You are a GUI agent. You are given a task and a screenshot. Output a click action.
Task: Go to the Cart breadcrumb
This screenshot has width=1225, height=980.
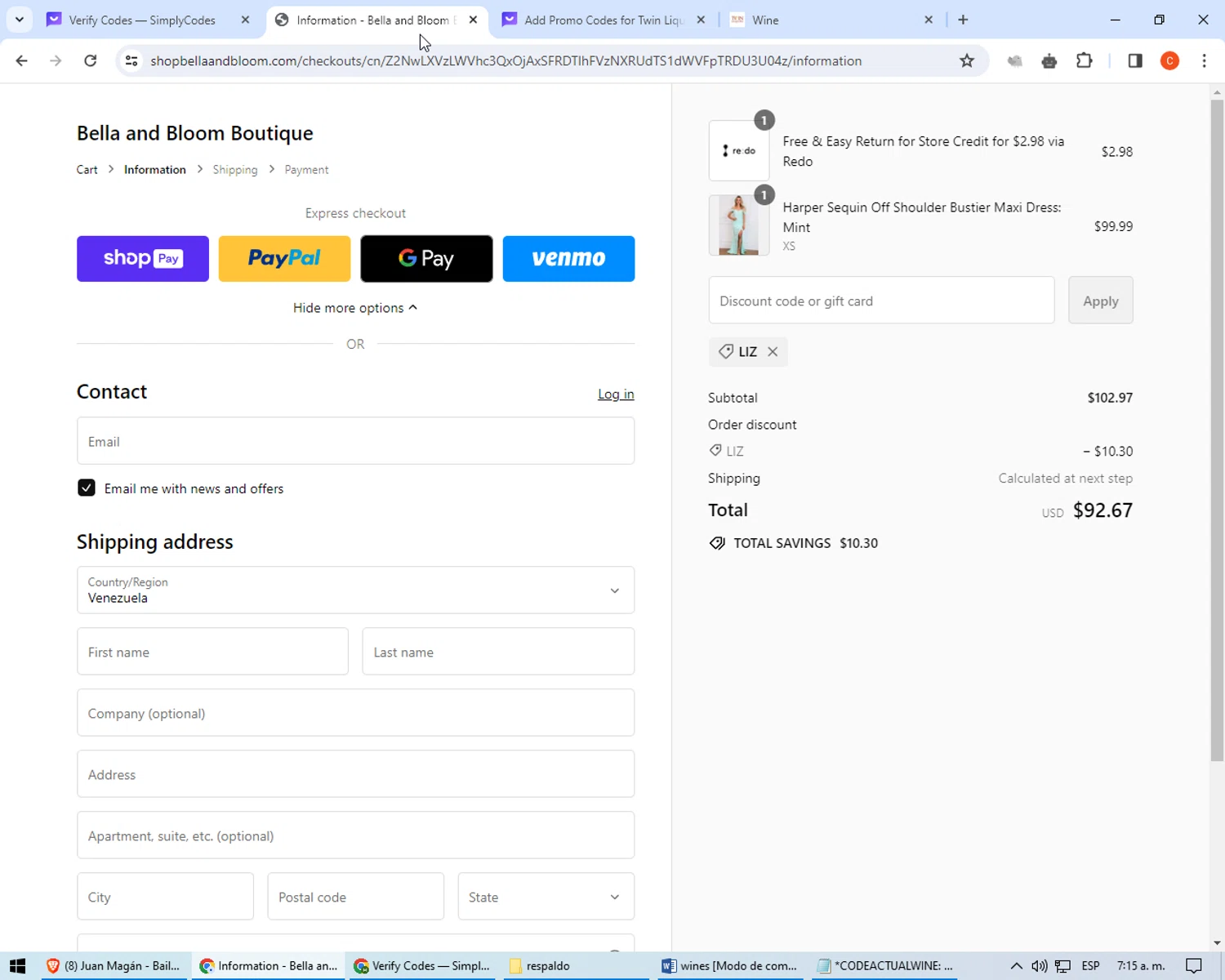[x=87, y=170]
